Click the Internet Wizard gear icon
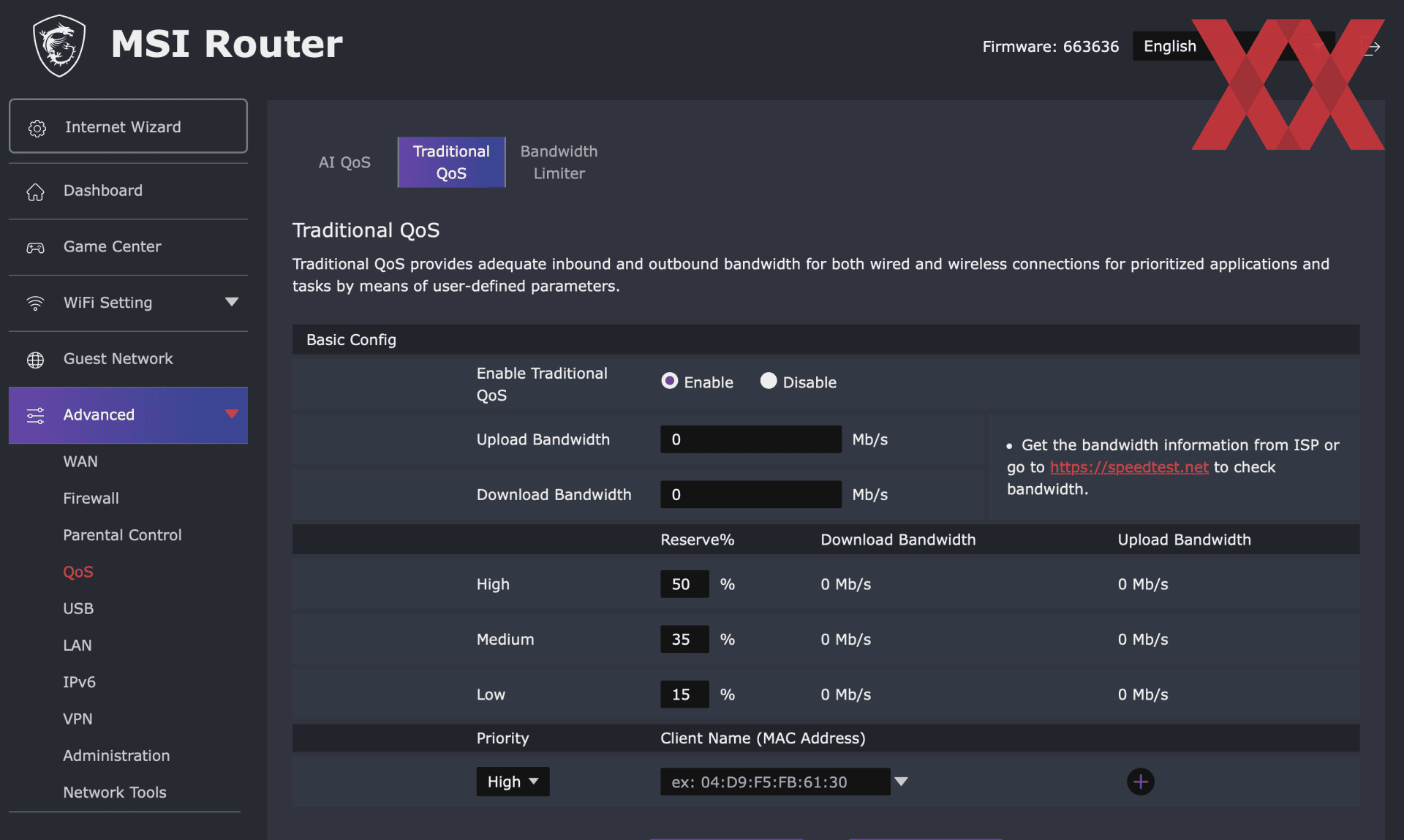Image resolution: width=1404 pixels, height=840 pixels. coord(37,128)
